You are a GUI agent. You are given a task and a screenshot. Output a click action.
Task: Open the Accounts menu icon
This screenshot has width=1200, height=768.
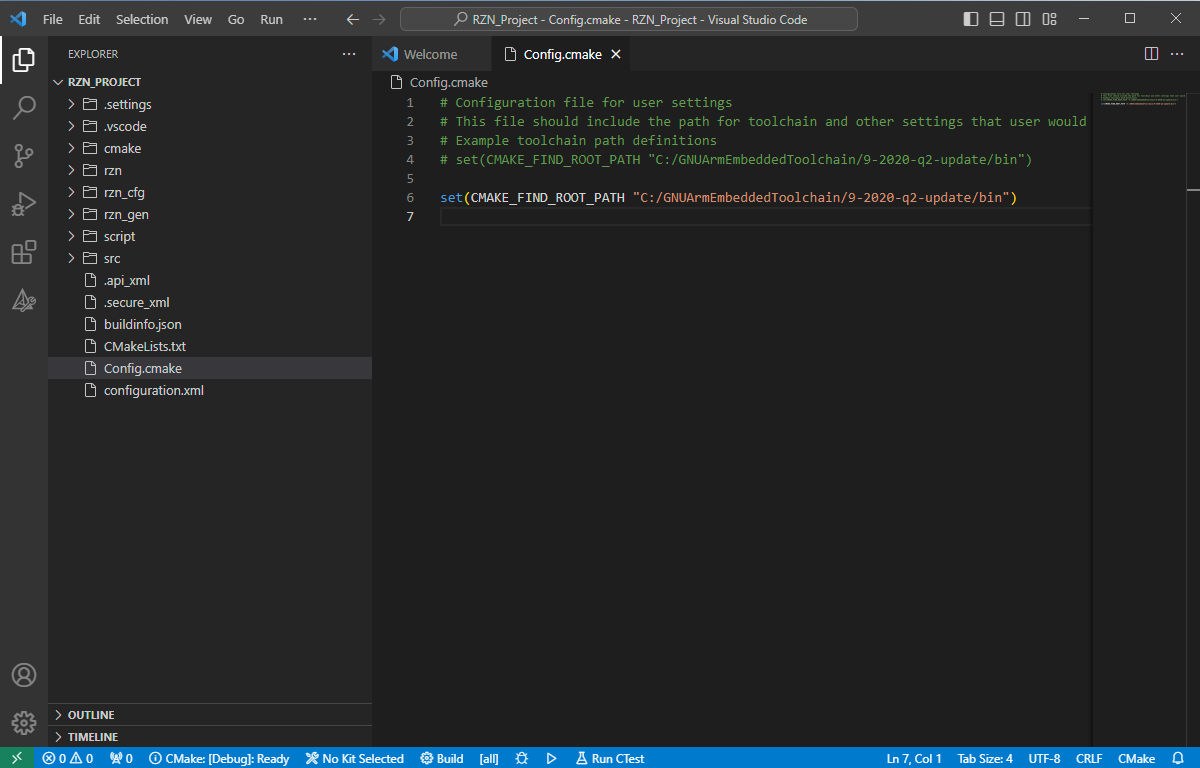(24, 675)
